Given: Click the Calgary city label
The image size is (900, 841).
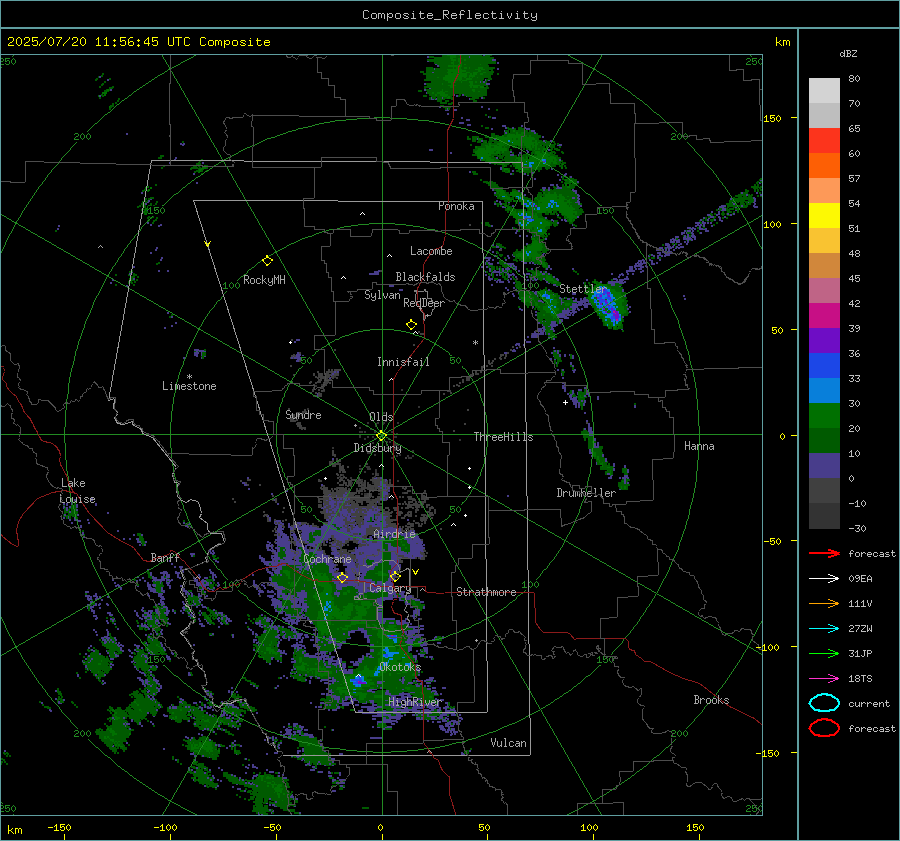Looking at the screenshot, I should [390, 588].
